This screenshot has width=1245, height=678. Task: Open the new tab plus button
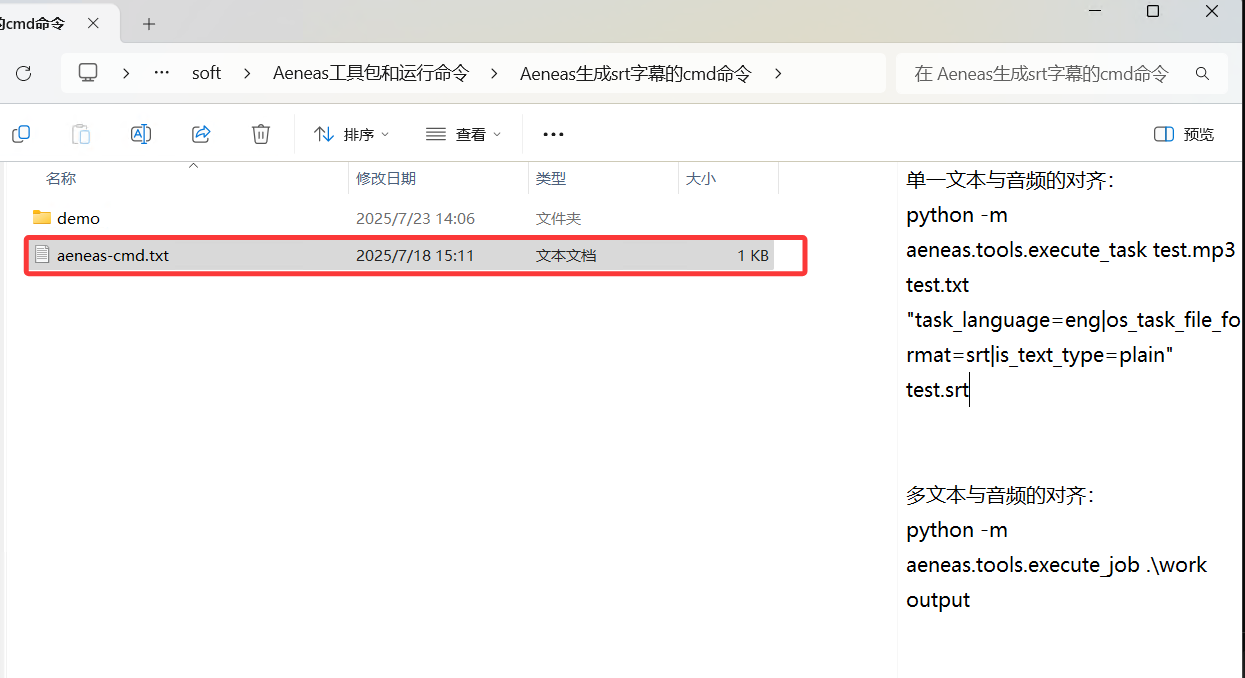(149, 24)
